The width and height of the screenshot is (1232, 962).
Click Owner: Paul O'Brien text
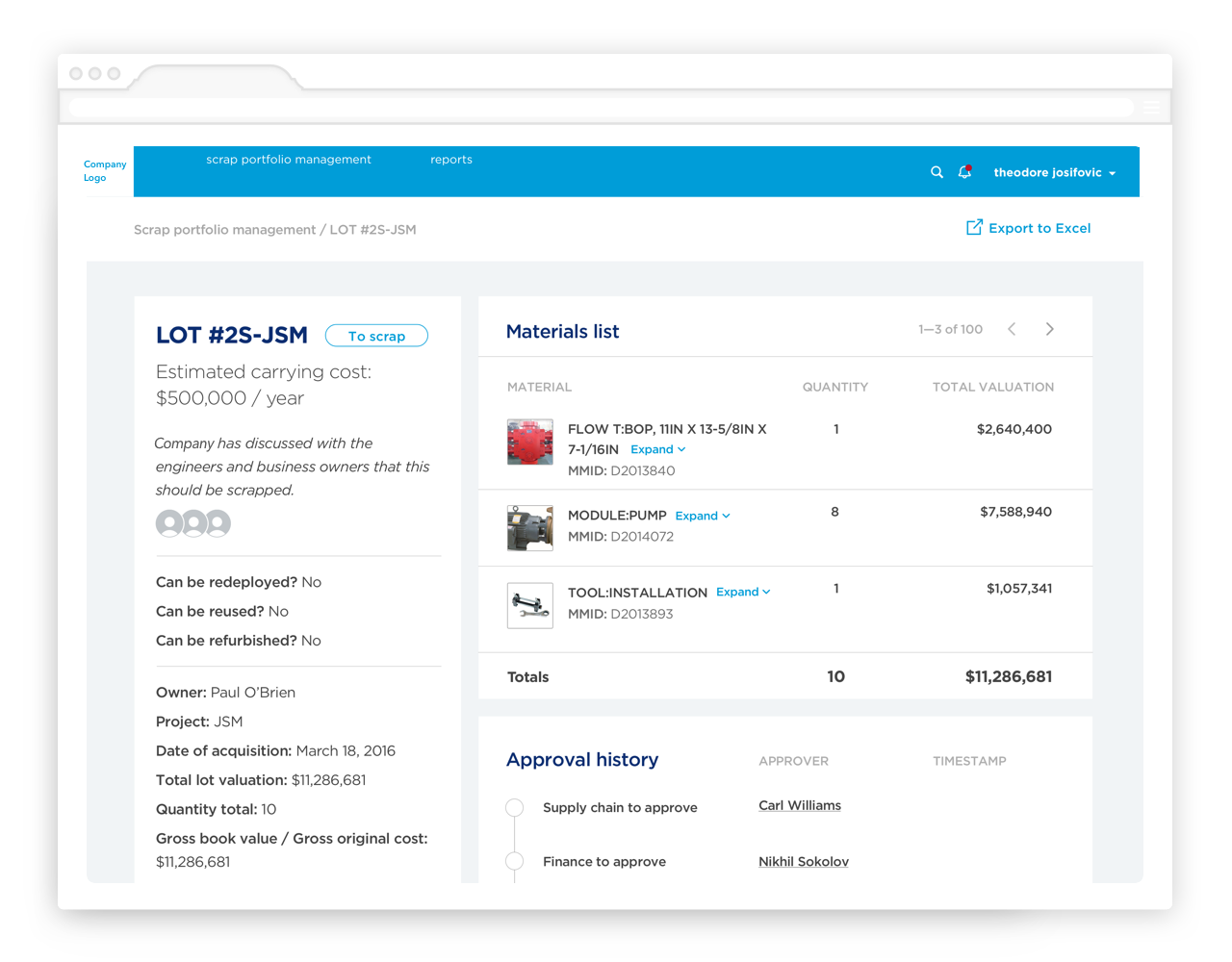click(226, 693)
